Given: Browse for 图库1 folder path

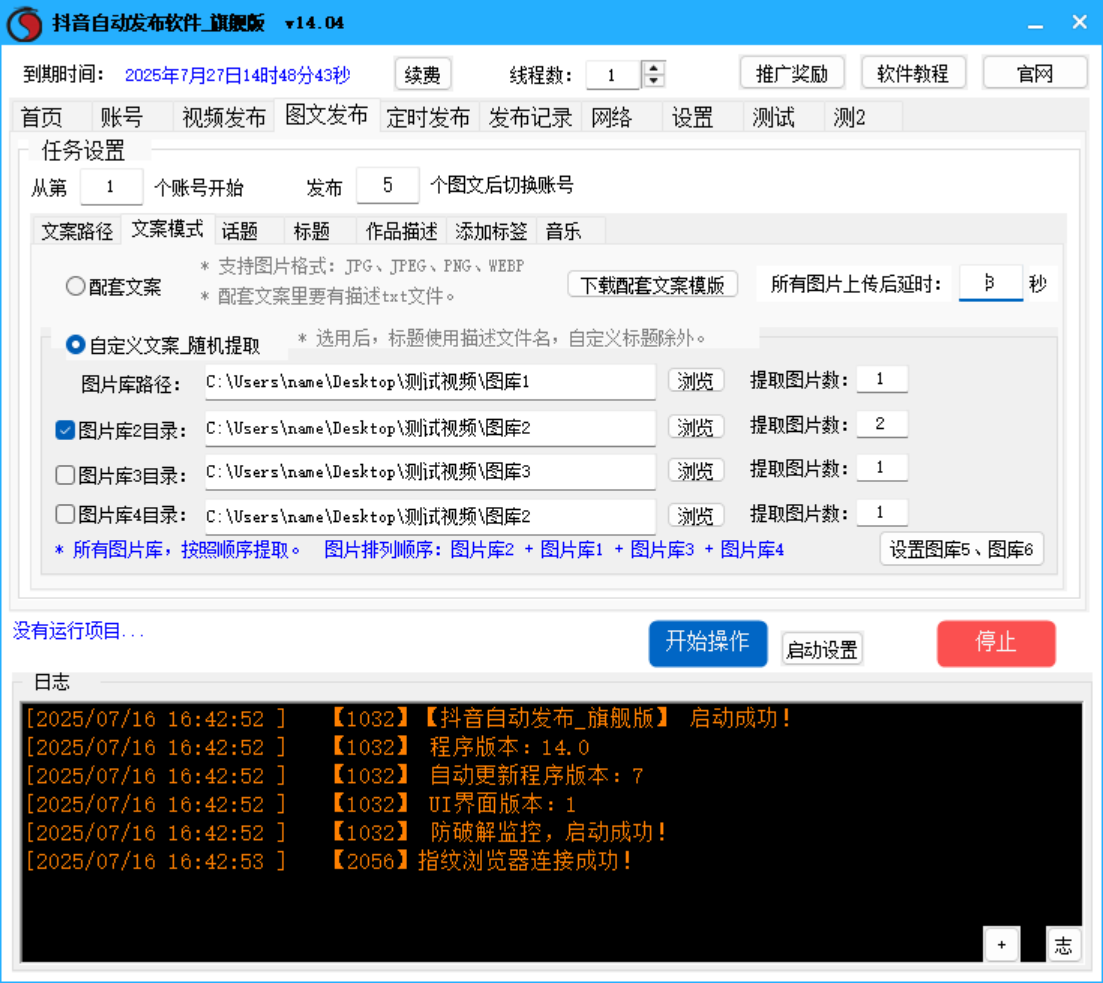Looking at the screenshot, I should tap(695, 381).
